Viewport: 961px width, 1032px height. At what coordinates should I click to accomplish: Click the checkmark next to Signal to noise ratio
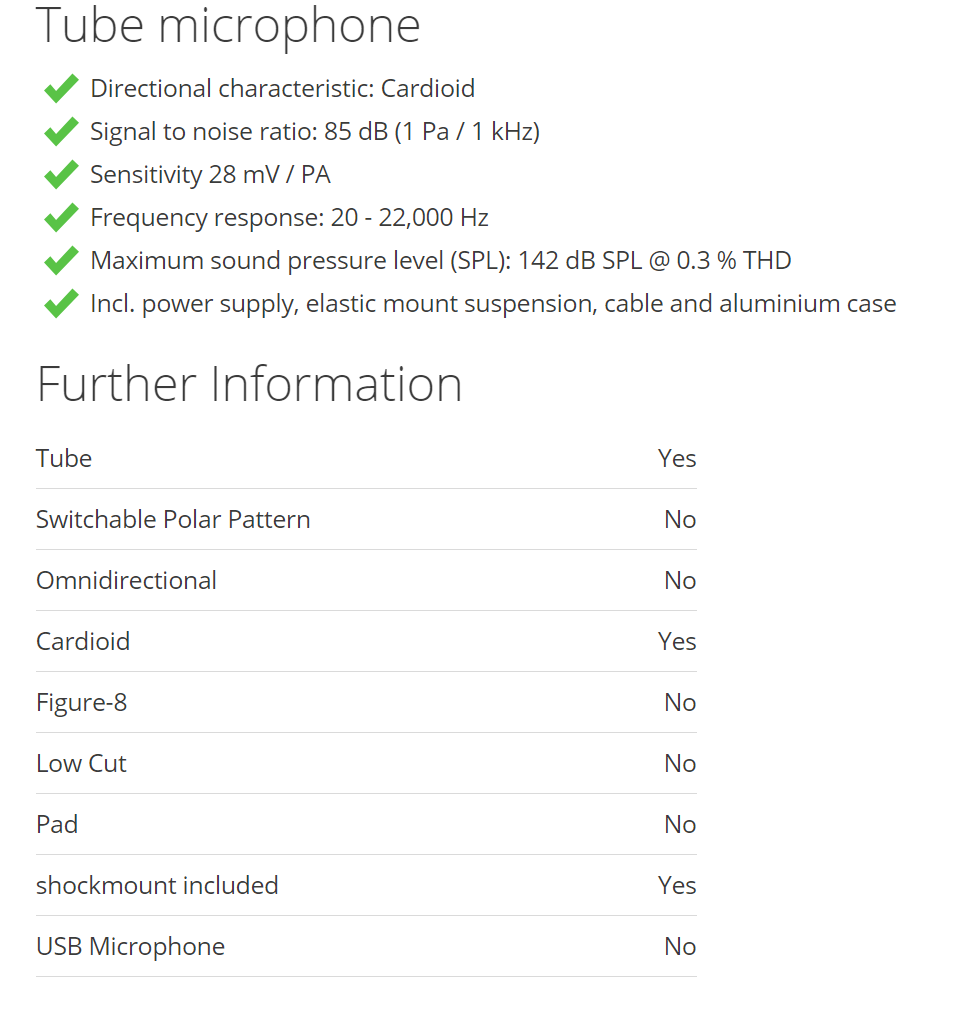tap(61, 132)
